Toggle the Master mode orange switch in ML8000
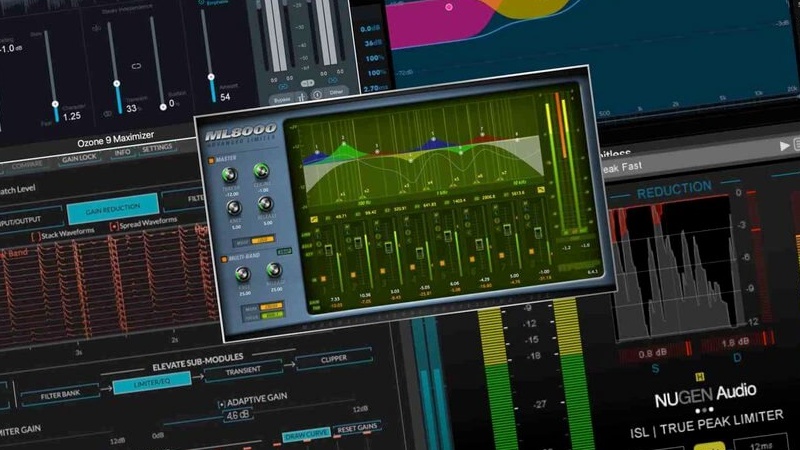Screen dimensions: 800x450 pyautogui.click(x=263, y=239)
